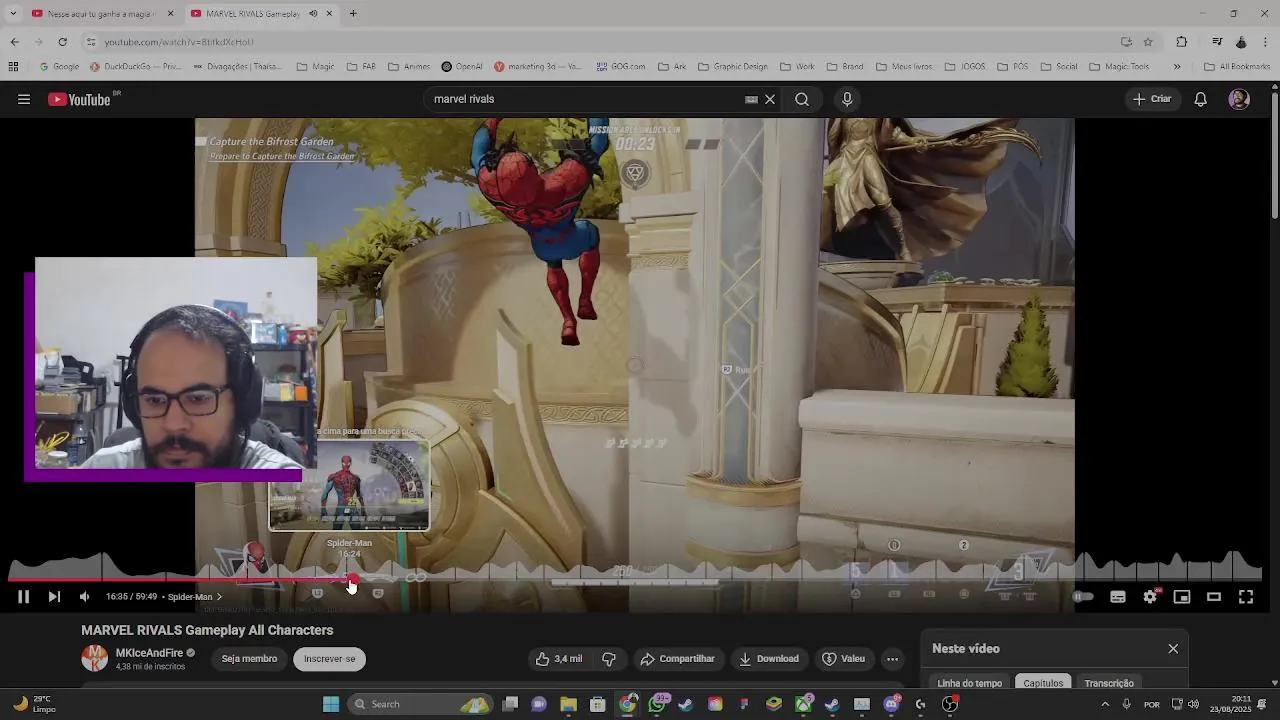Pause the video playback

[23, 597]
